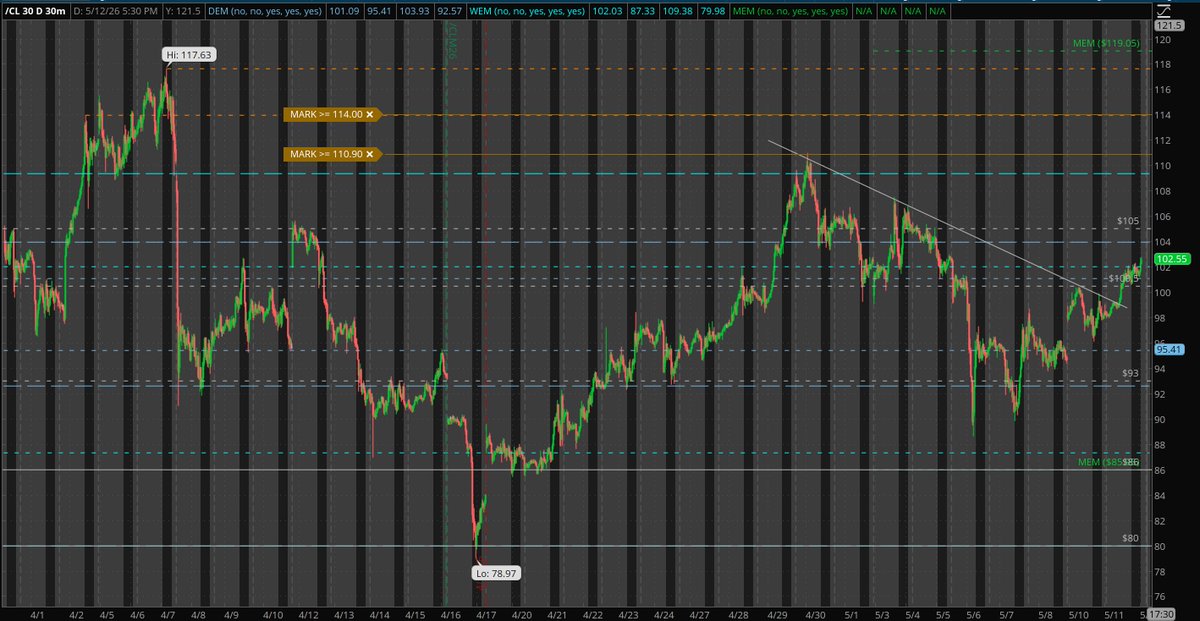The image size is (1200, 621).
Task: Click the vertical /CLM26 rollover label
Action: (x=453, y=42)
